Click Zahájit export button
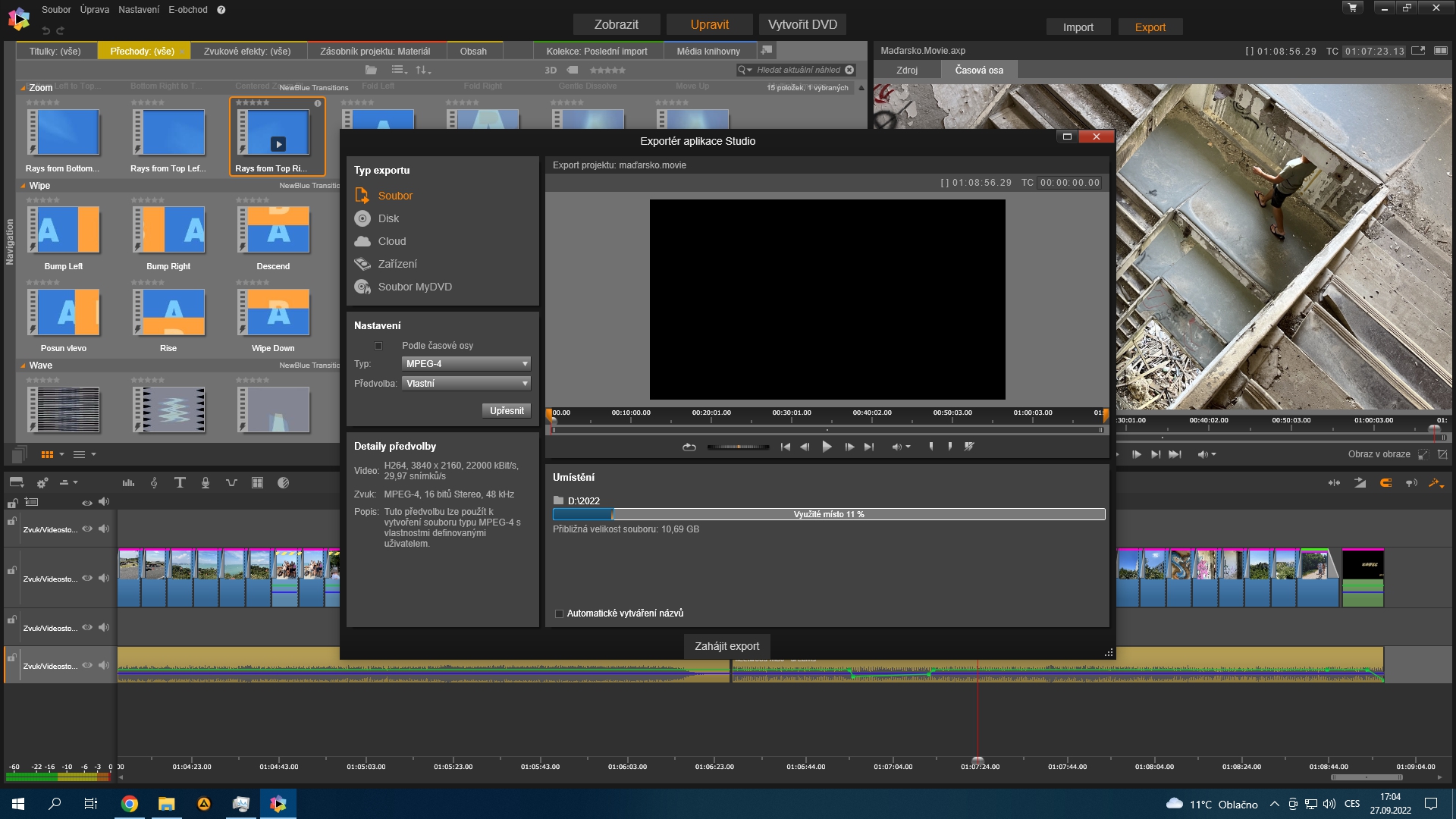Image resolution: width=1456 pixels, height=819 pixels. click(x=726, y=646)
